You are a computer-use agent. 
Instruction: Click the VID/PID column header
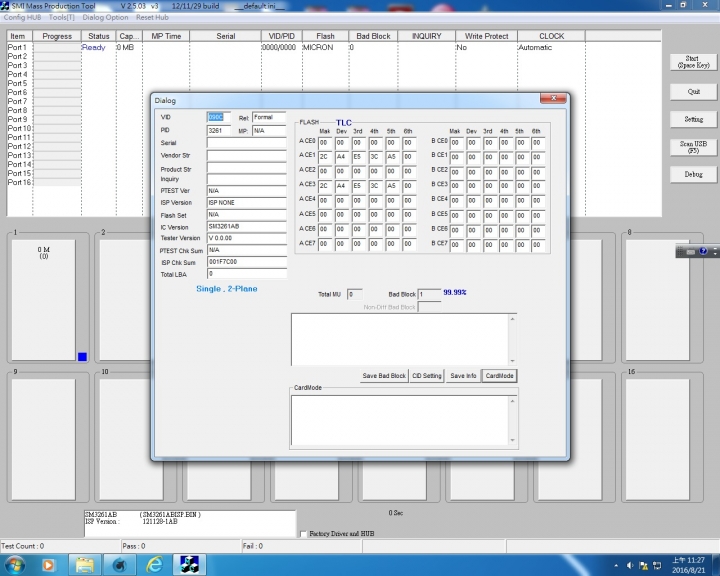click(x=281, y=36)
